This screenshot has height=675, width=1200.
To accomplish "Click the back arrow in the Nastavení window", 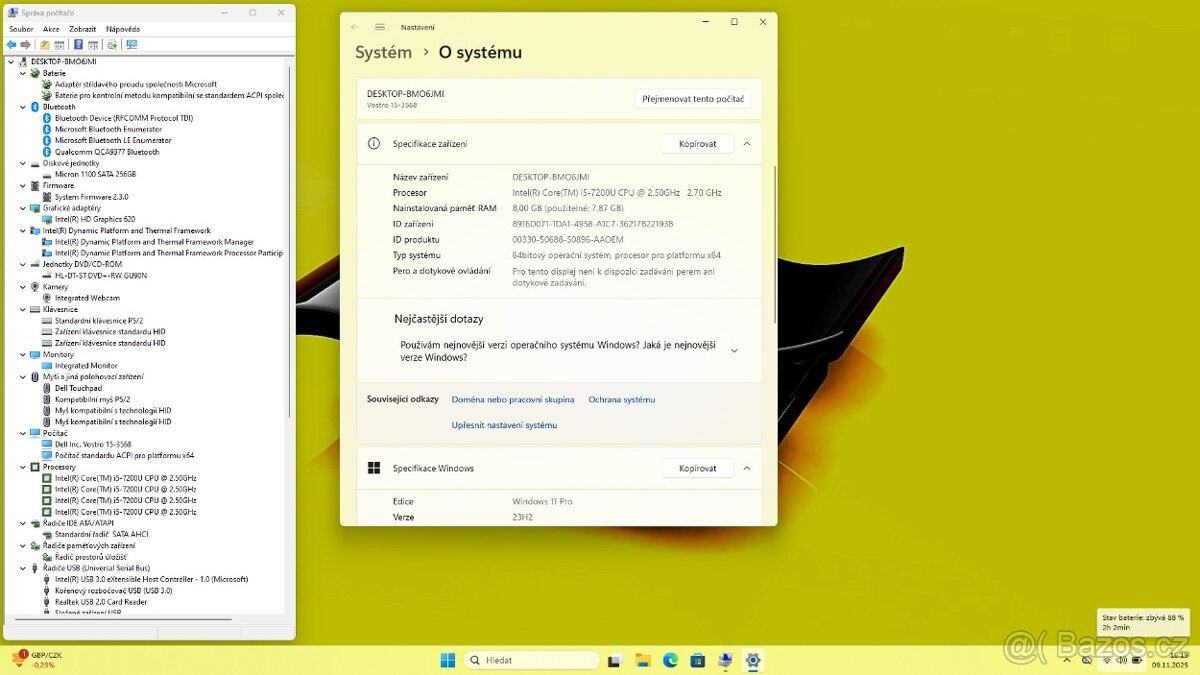I will [352, 27].
